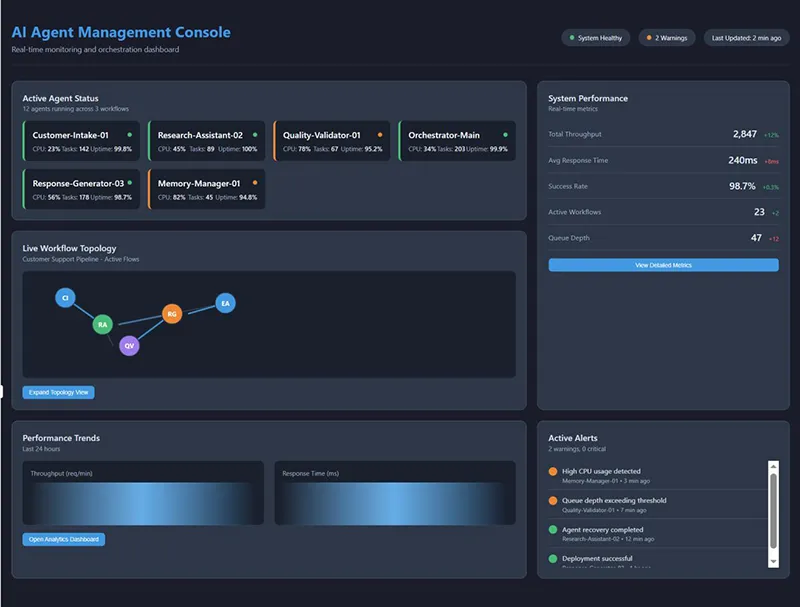This screenshot has width=800, height=607.
Task: Select the RA node in workflow topology
Action: pos(103,324)
